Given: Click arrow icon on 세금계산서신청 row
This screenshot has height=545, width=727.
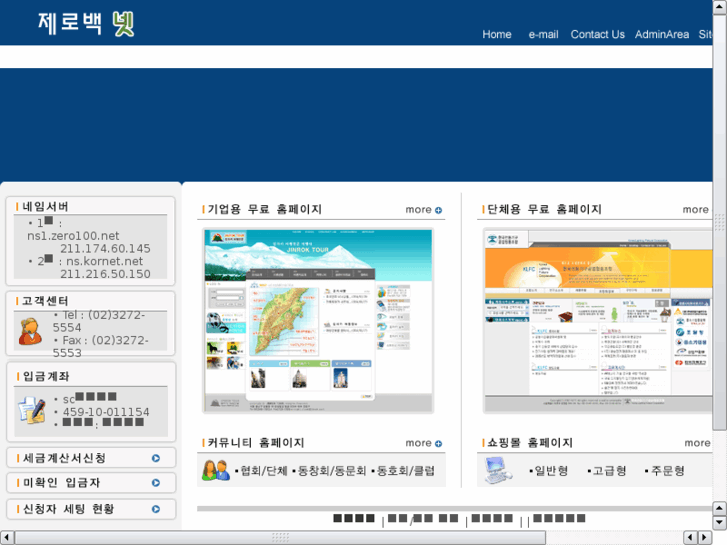Looking at the screenshot, I should [x=156, y=458].
